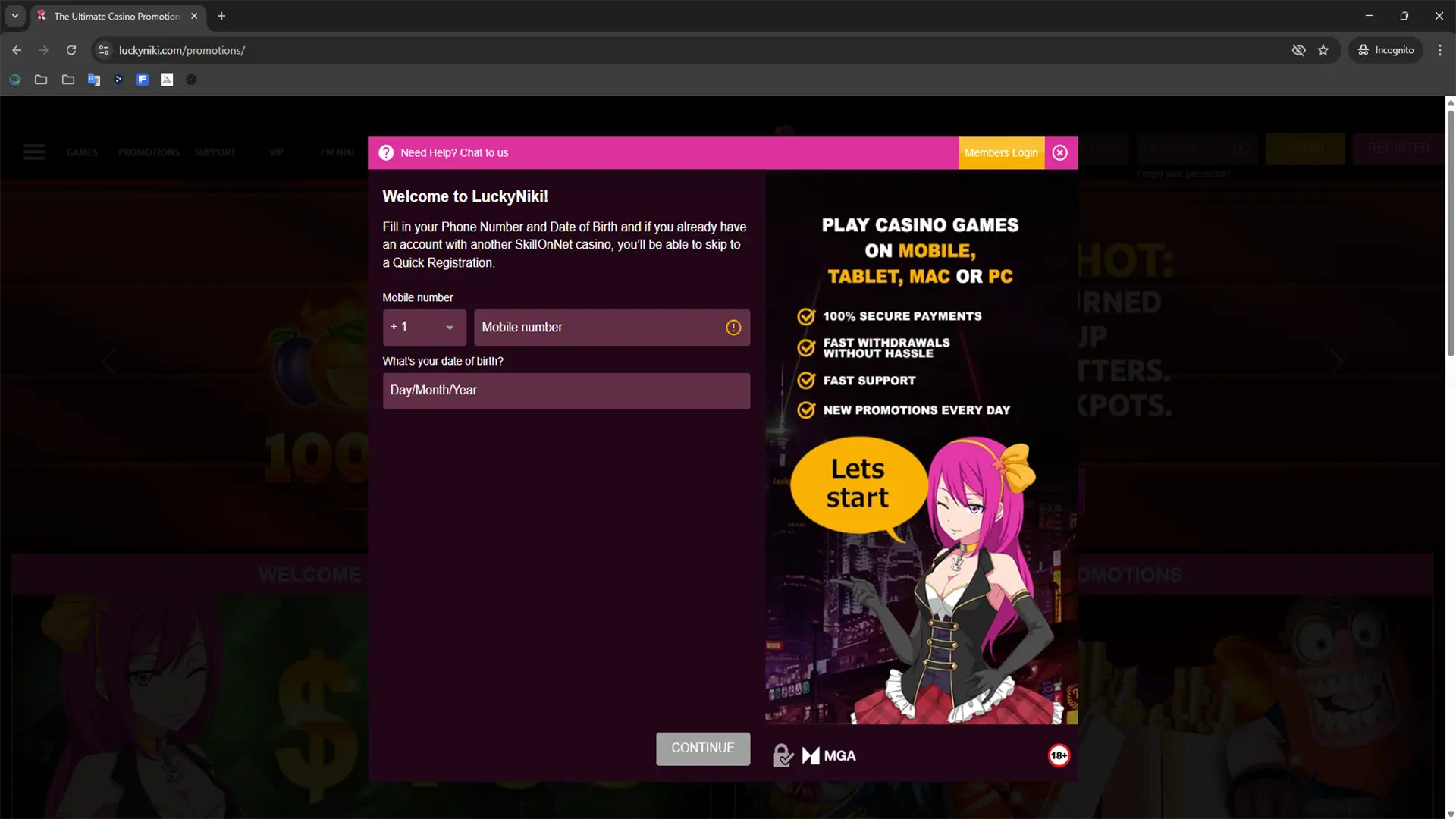Click the tracking protection eye icon

[x=1298, y=50]
